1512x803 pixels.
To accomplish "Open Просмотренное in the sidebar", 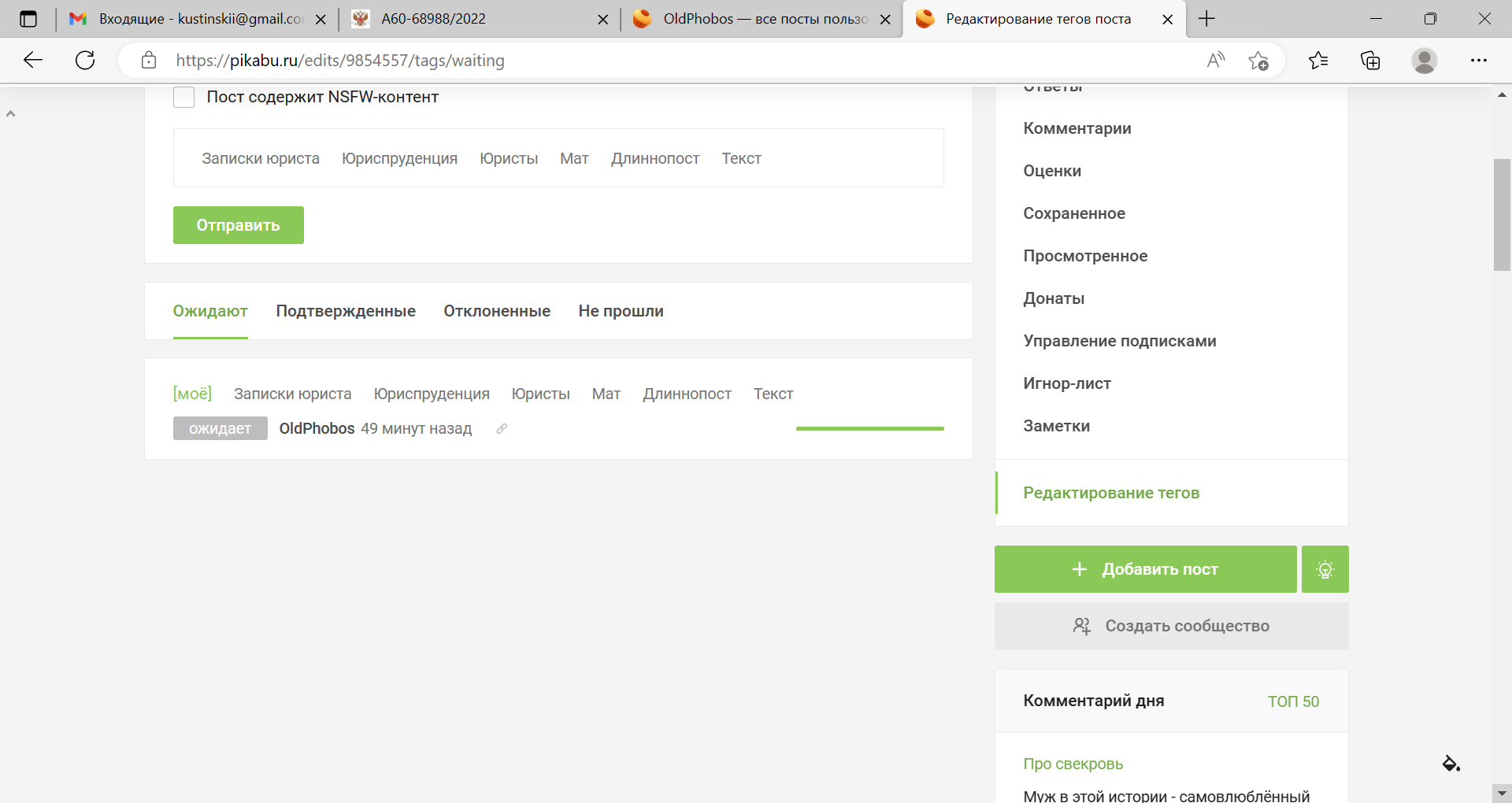I will 1085,256.
